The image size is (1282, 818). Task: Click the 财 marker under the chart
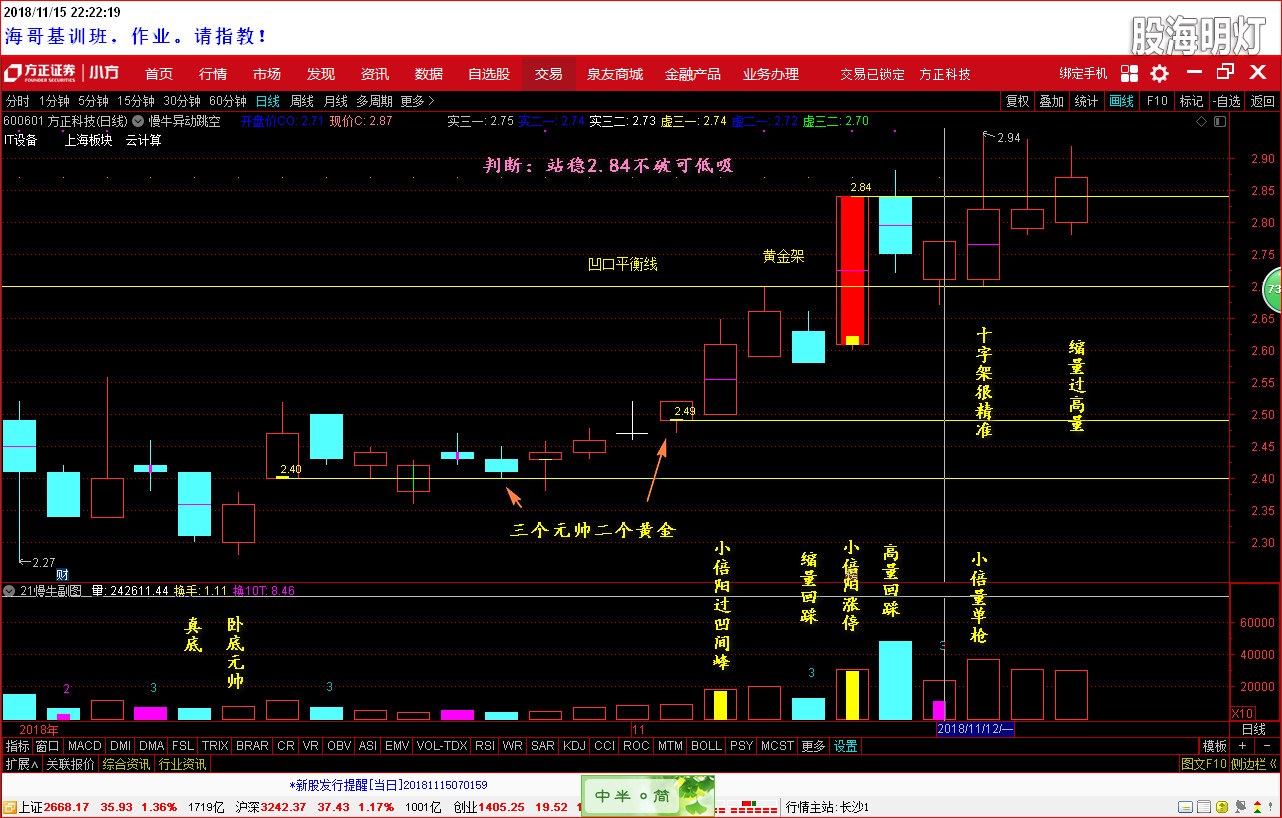pos(62,574)
